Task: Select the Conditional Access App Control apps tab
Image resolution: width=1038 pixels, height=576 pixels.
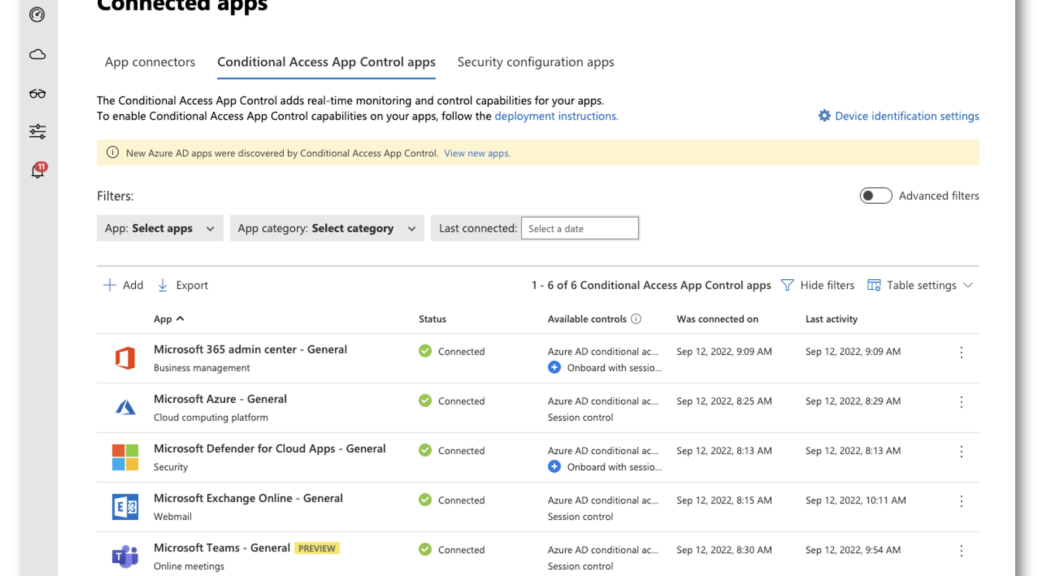Action: point(326,62)
